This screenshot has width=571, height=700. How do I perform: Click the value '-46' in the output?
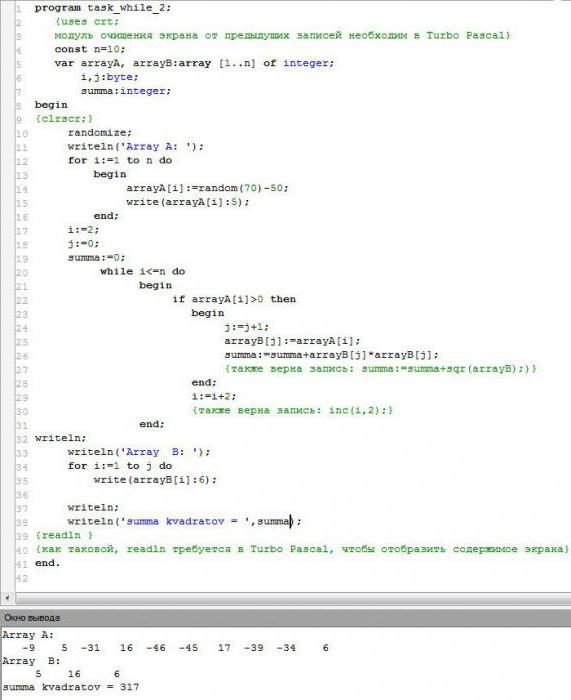tap(155, 648)
